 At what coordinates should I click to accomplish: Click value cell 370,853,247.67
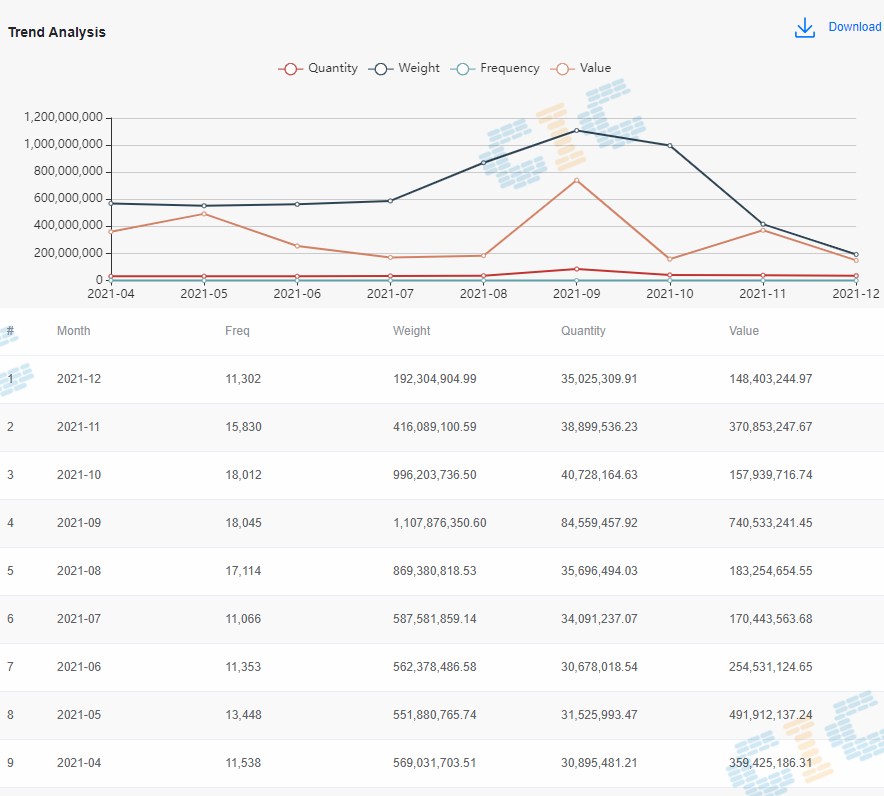771,427
